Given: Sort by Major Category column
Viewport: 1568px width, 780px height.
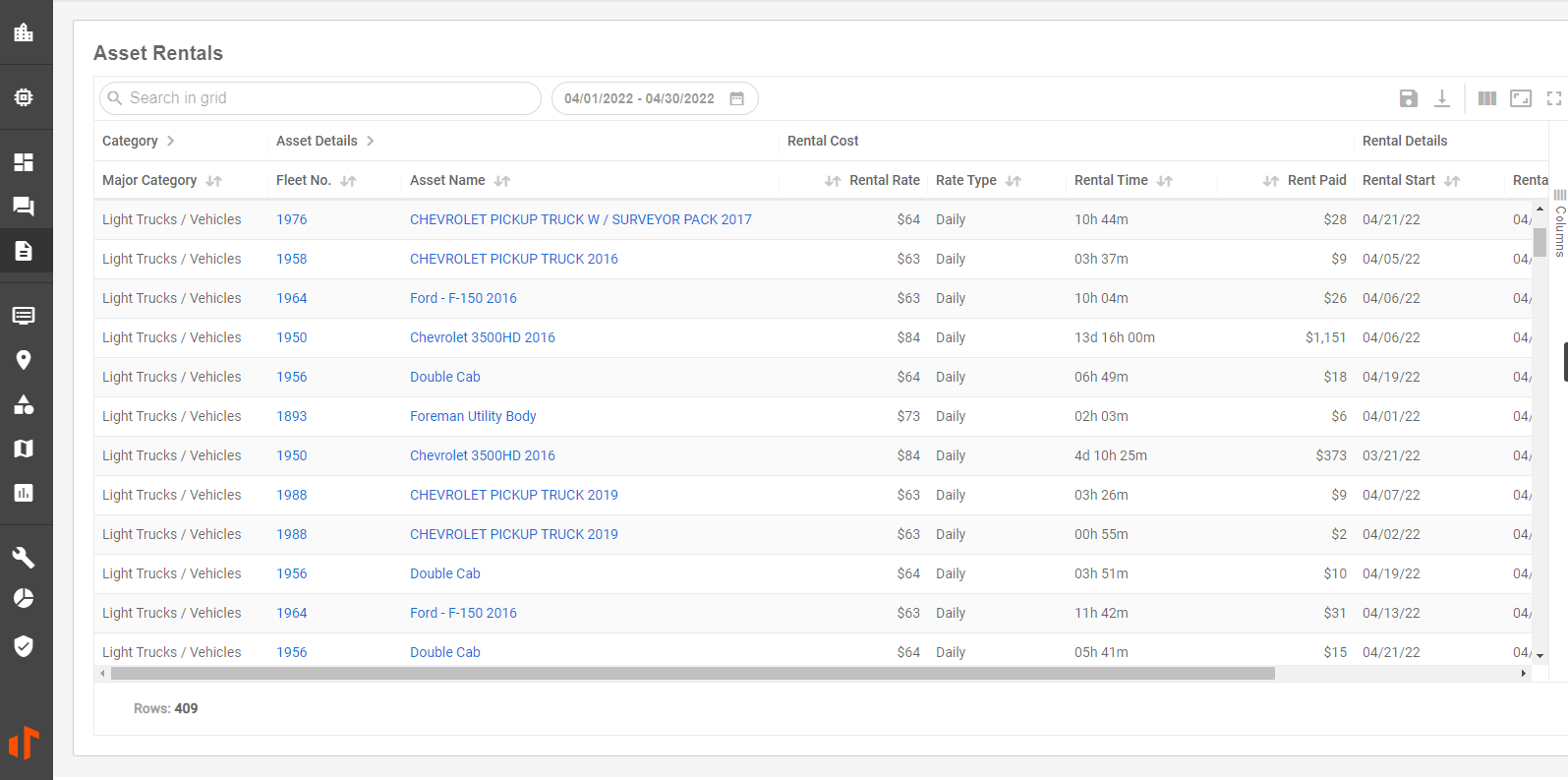Looking at the screenshot, I should tap(213, 181).
